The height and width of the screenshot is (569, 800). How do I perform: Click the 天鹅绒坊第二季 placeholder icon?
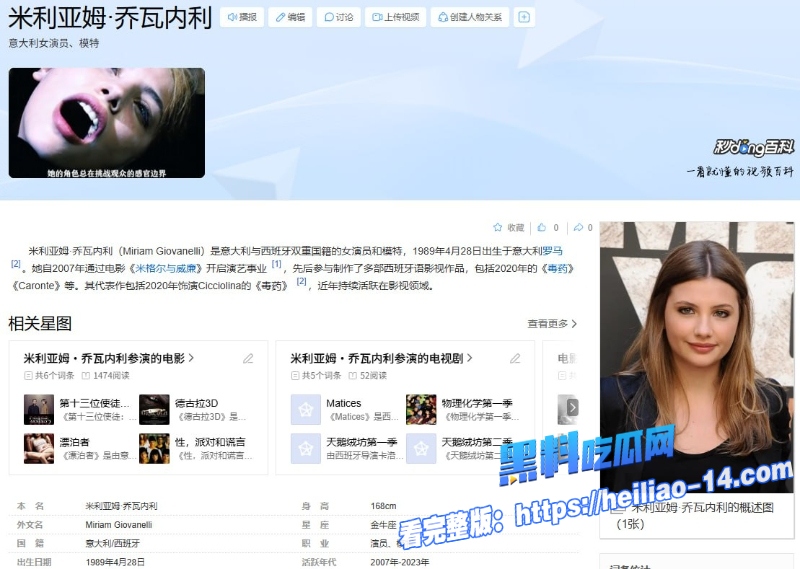(x=421, y=449)
